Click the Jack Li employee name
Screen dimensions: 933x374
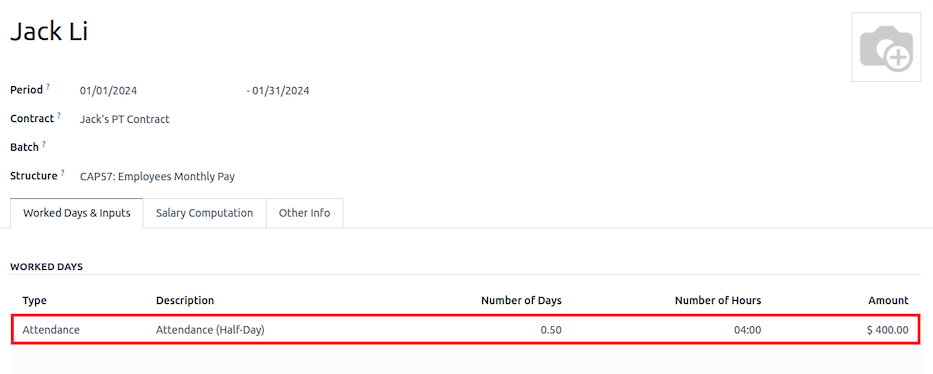coord(49,31)
